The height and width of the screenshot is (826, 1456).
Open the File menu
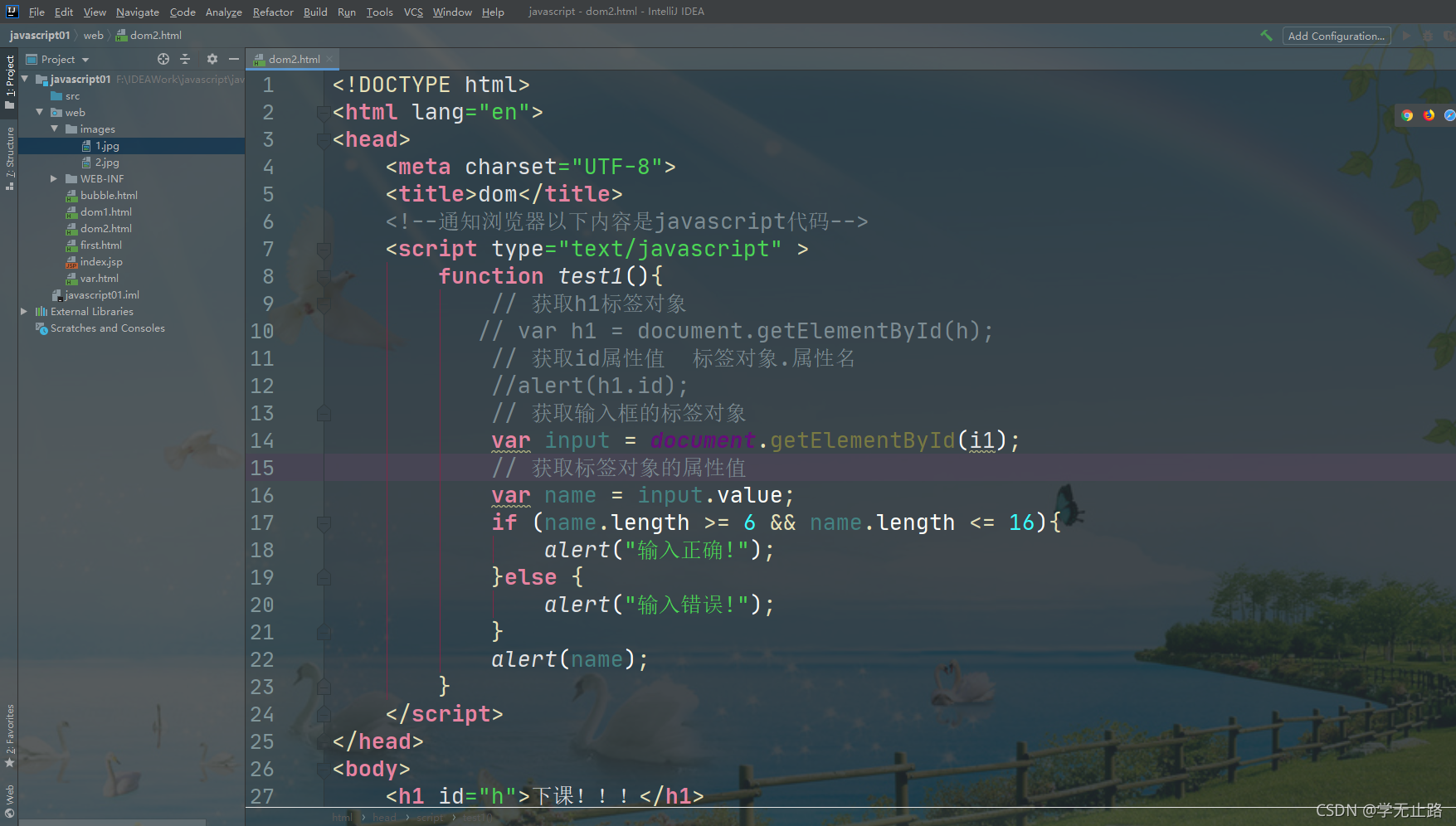[37, 12]
